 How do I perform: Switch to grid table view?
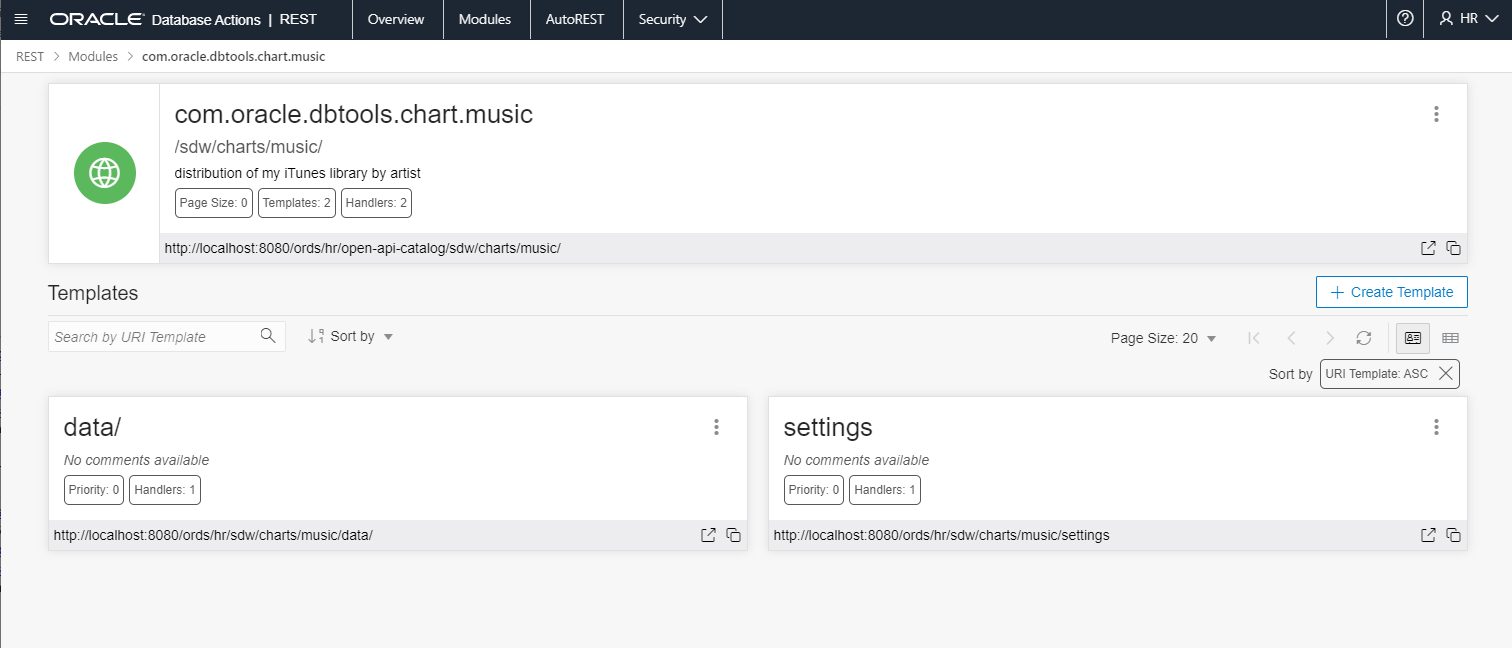(x=1450, y=338)
